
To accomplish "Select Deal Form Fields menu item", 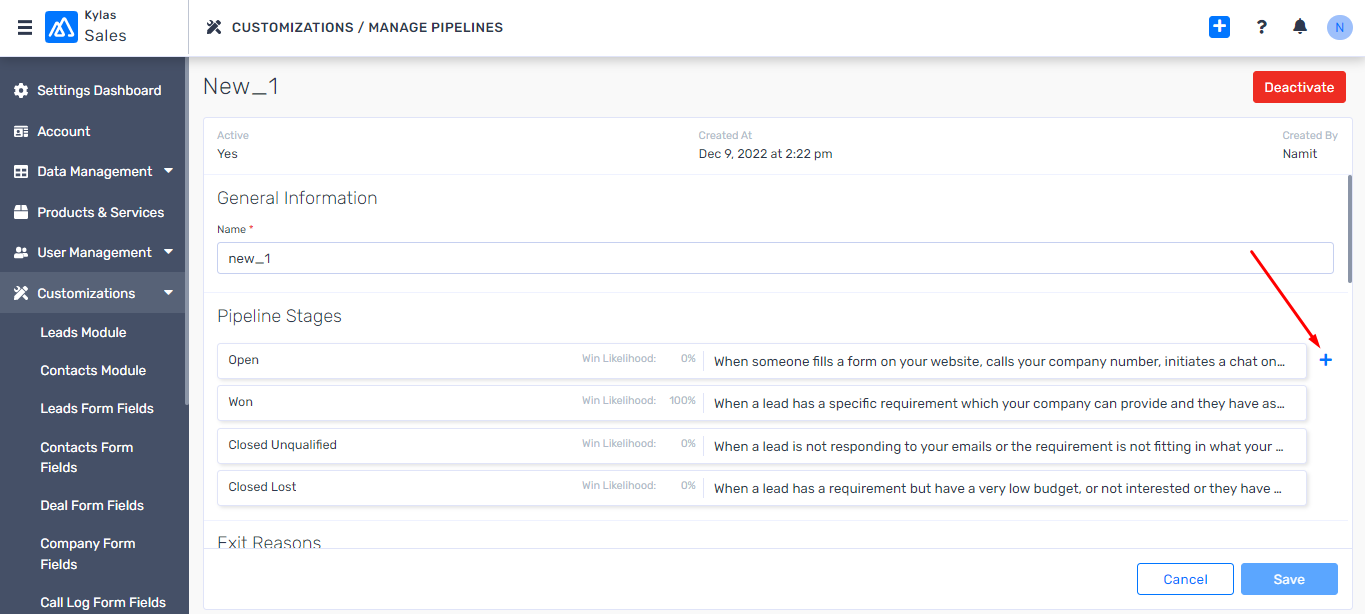I will (x=92, y=505).
